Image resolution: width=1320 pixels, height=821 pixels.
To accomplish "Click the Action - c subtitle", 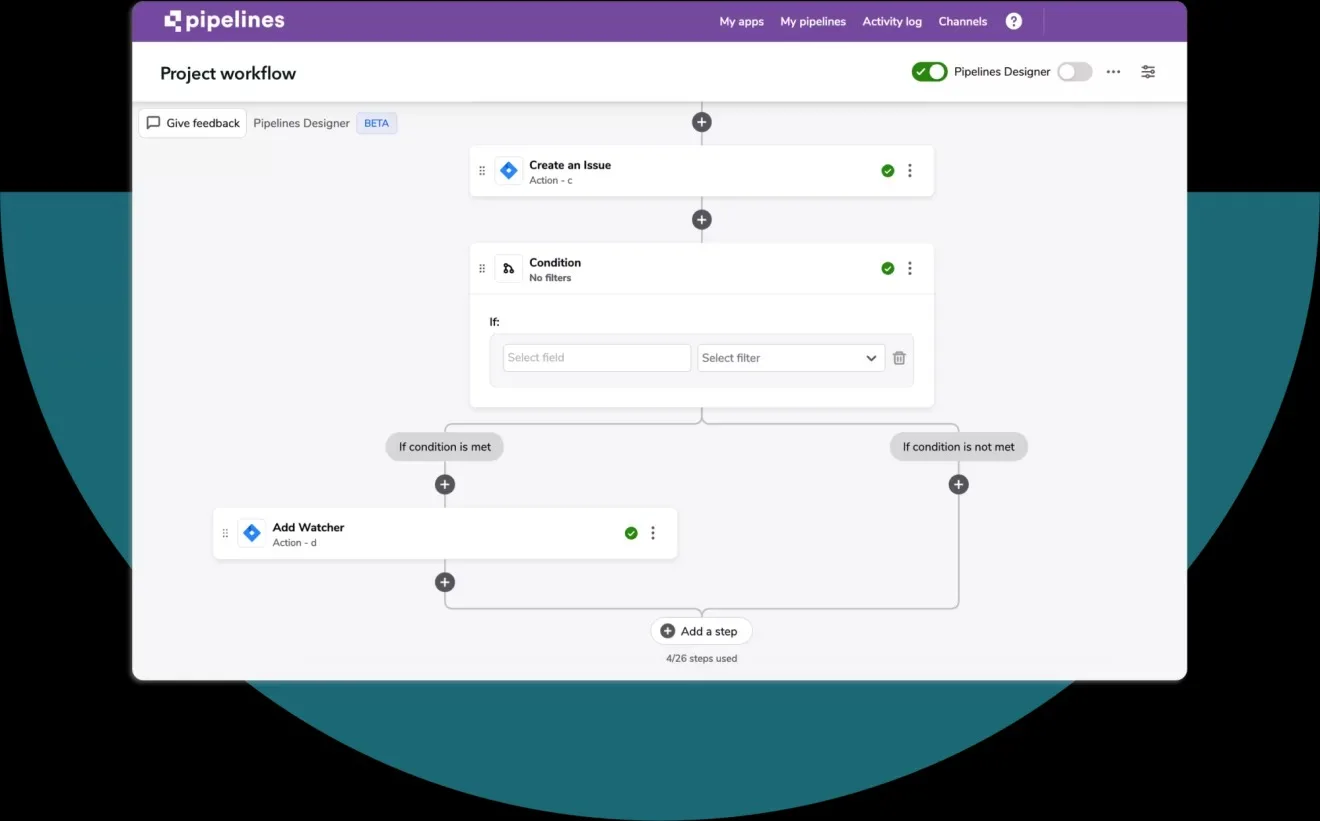I will 551,181.
